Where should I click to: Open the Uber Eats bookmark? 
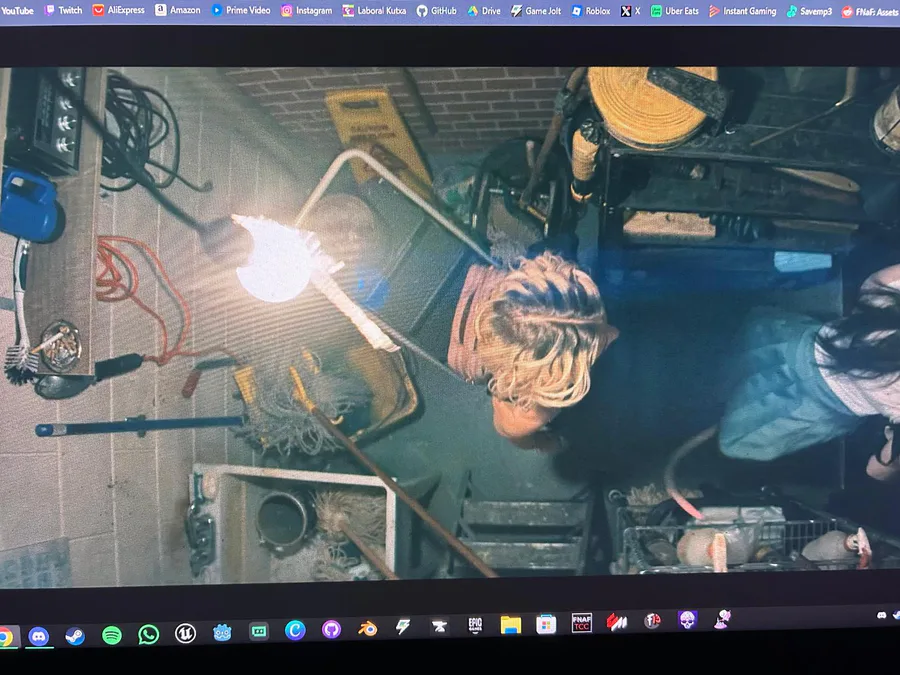(674, 10)
